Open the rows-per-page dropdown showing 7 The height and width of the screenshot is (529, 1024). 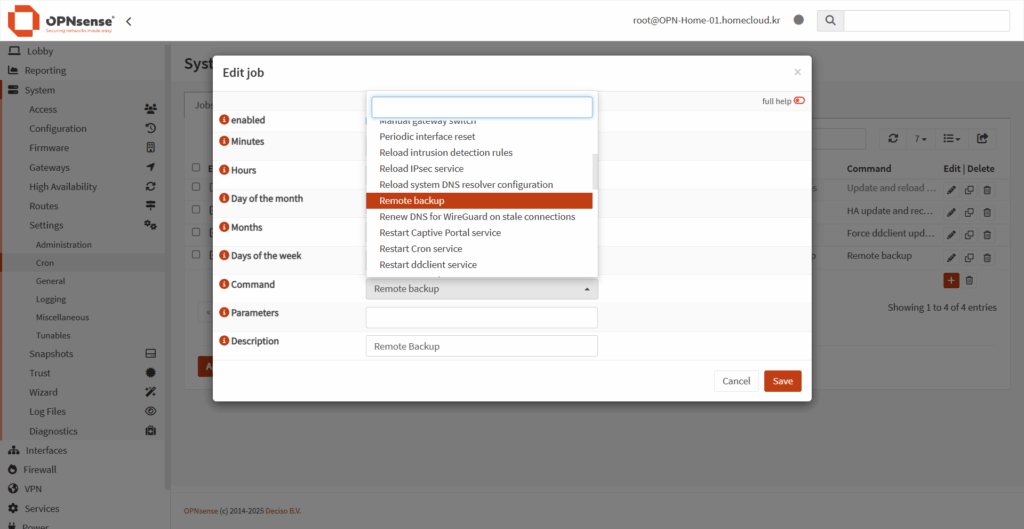[921, 139]
